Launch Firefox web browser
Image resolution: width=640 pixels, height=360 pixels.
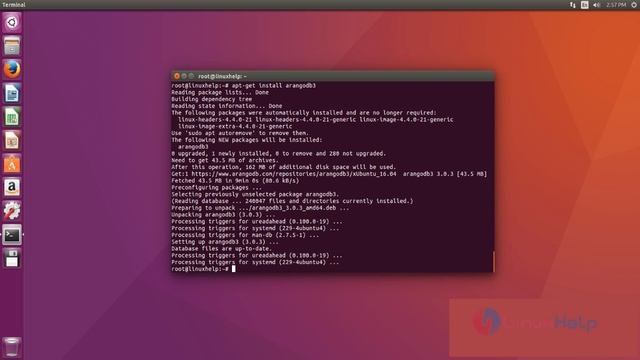click(x=12, y=69)
